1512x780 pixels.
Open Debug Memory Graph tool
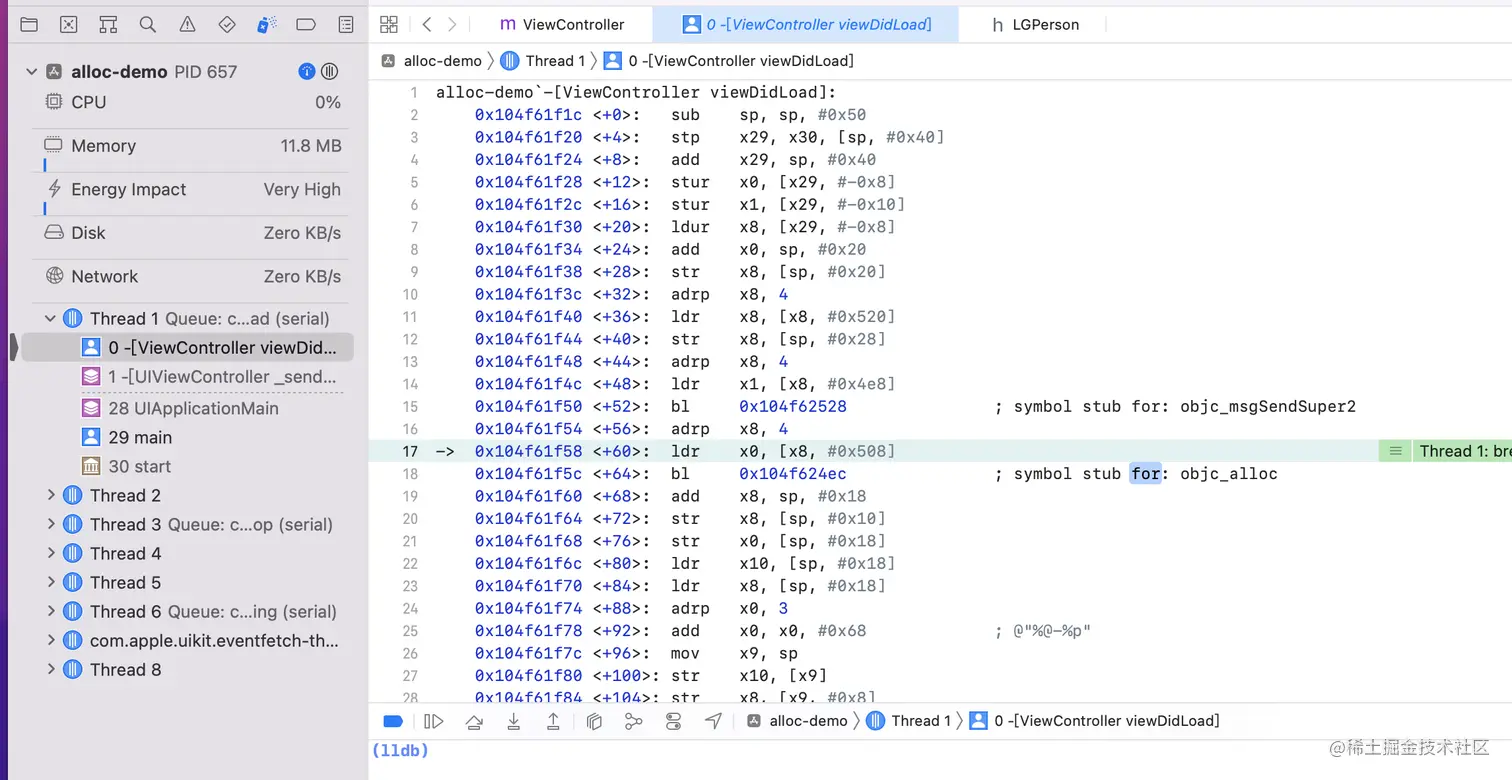[633, 721]
